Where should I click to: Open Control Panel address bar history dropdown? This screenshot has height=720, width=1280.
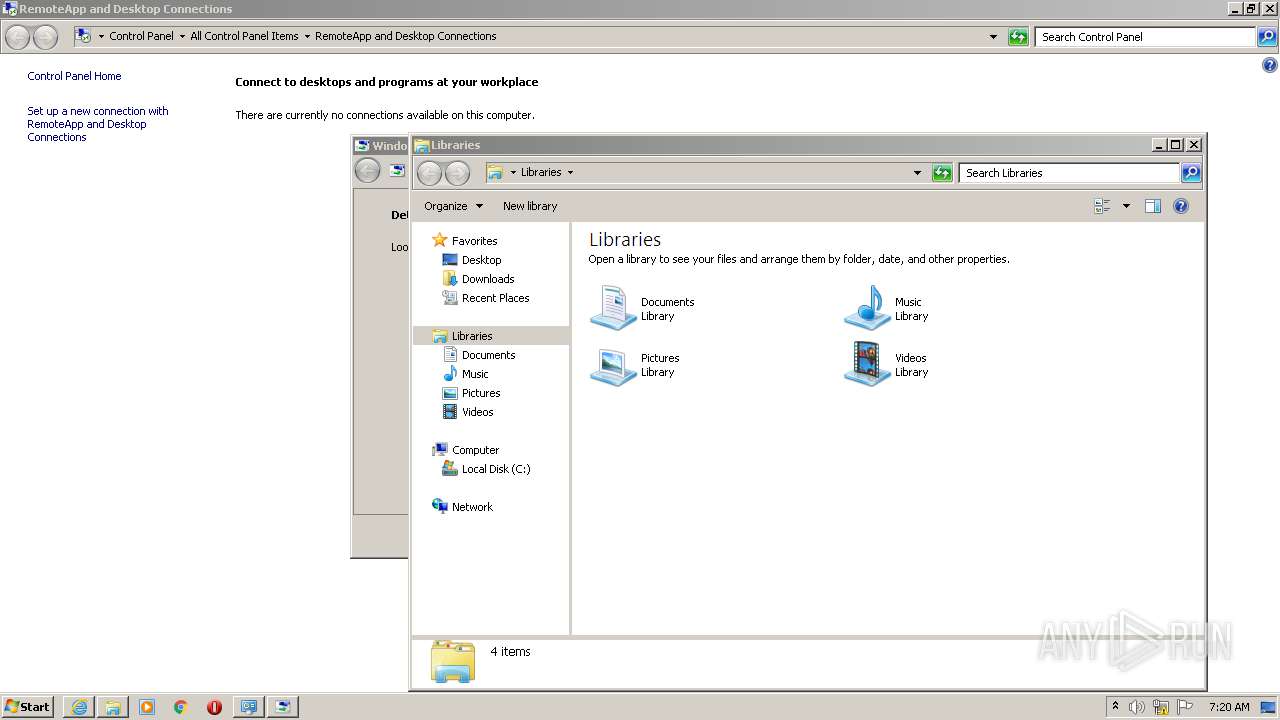click(x=993, y=37)
